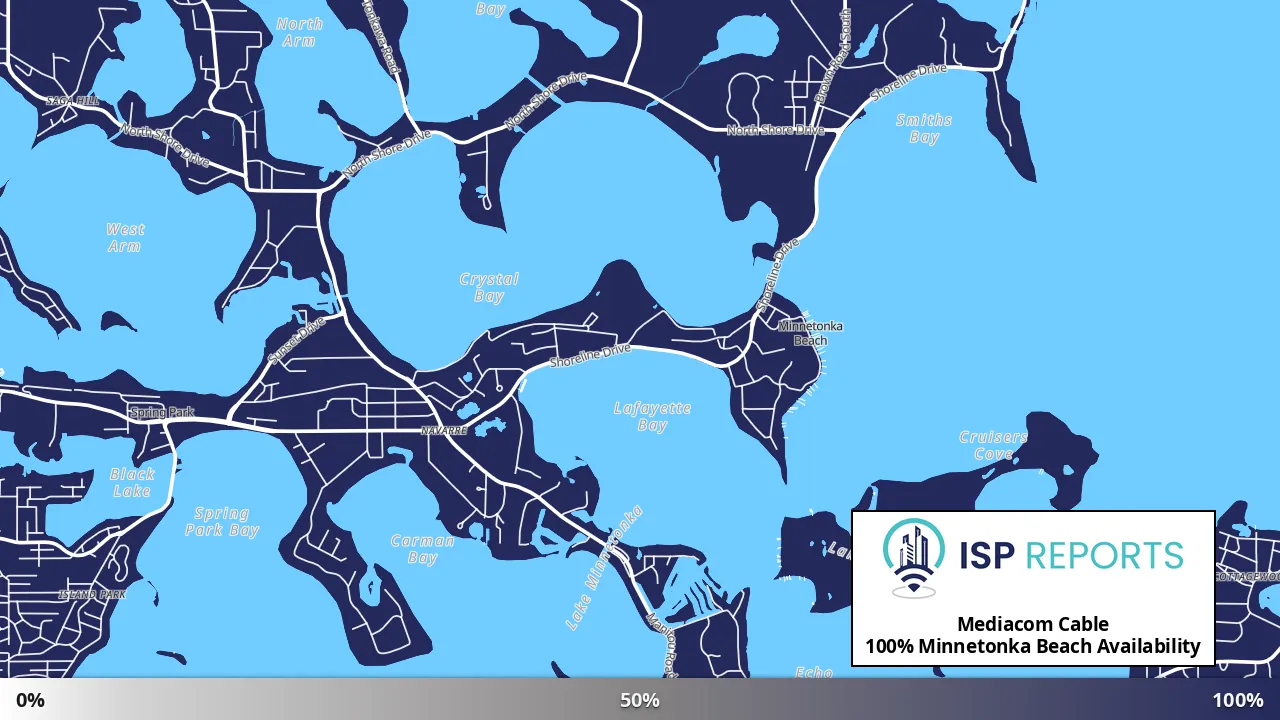Click the "SAGA HILL" place label
This screenshot has width=1280, height=720.
click(73, 101)
